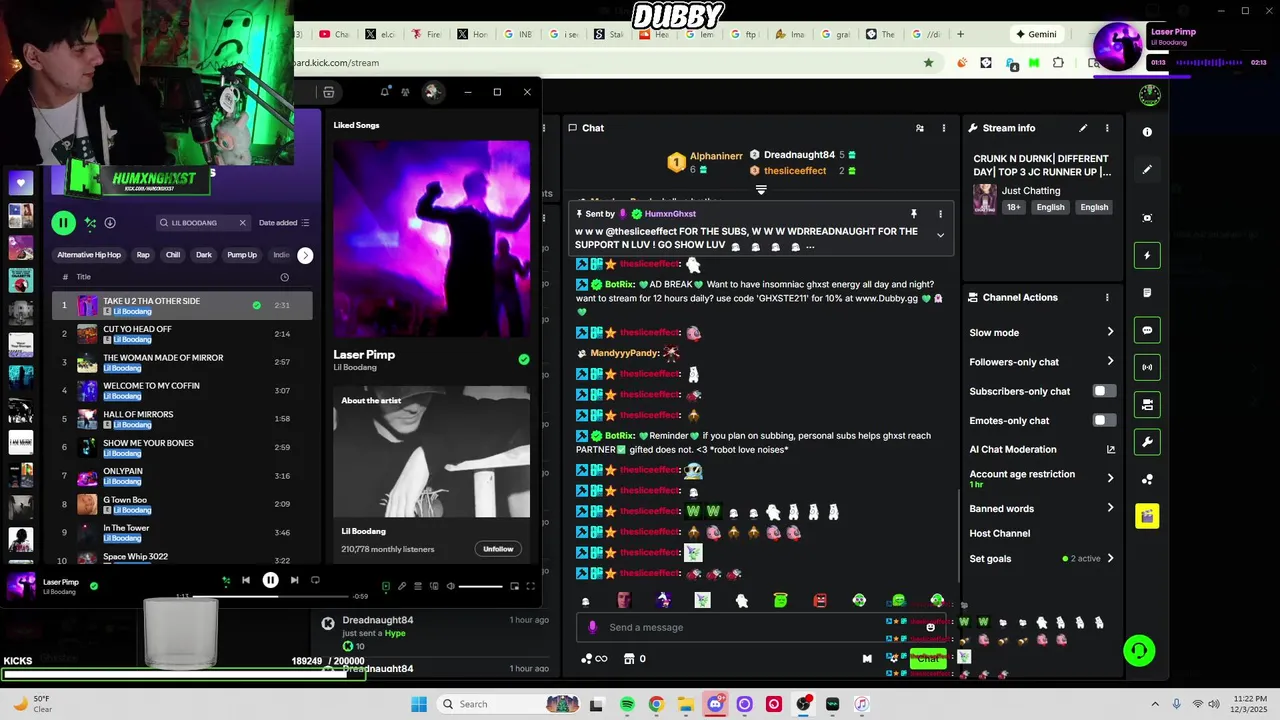Click the chat bubble sidebar icon

coord(1147,330)
